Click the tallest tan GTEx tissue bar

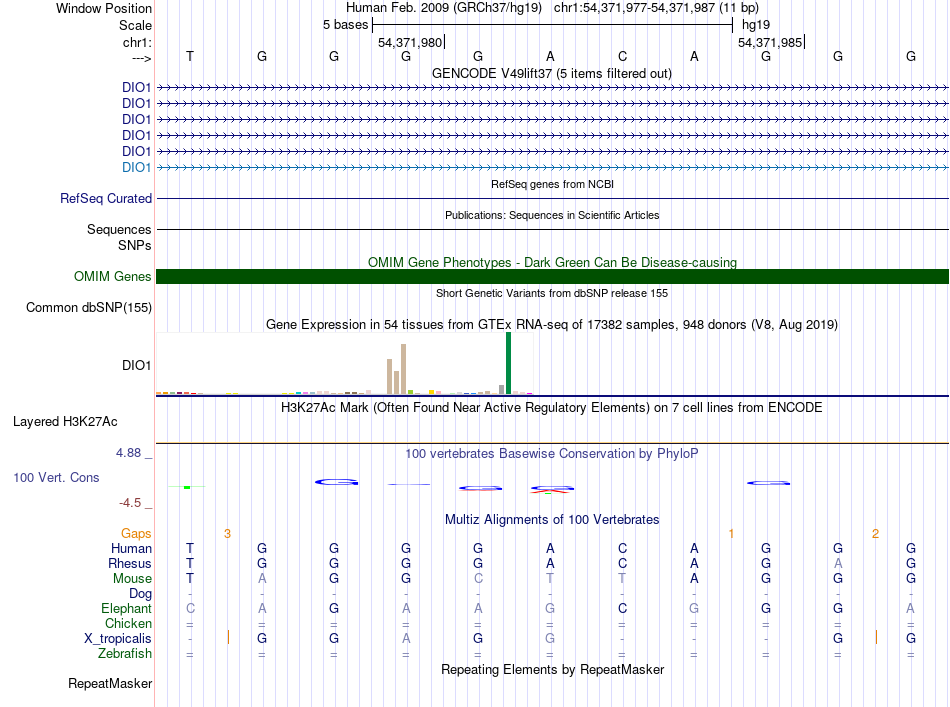404,369
